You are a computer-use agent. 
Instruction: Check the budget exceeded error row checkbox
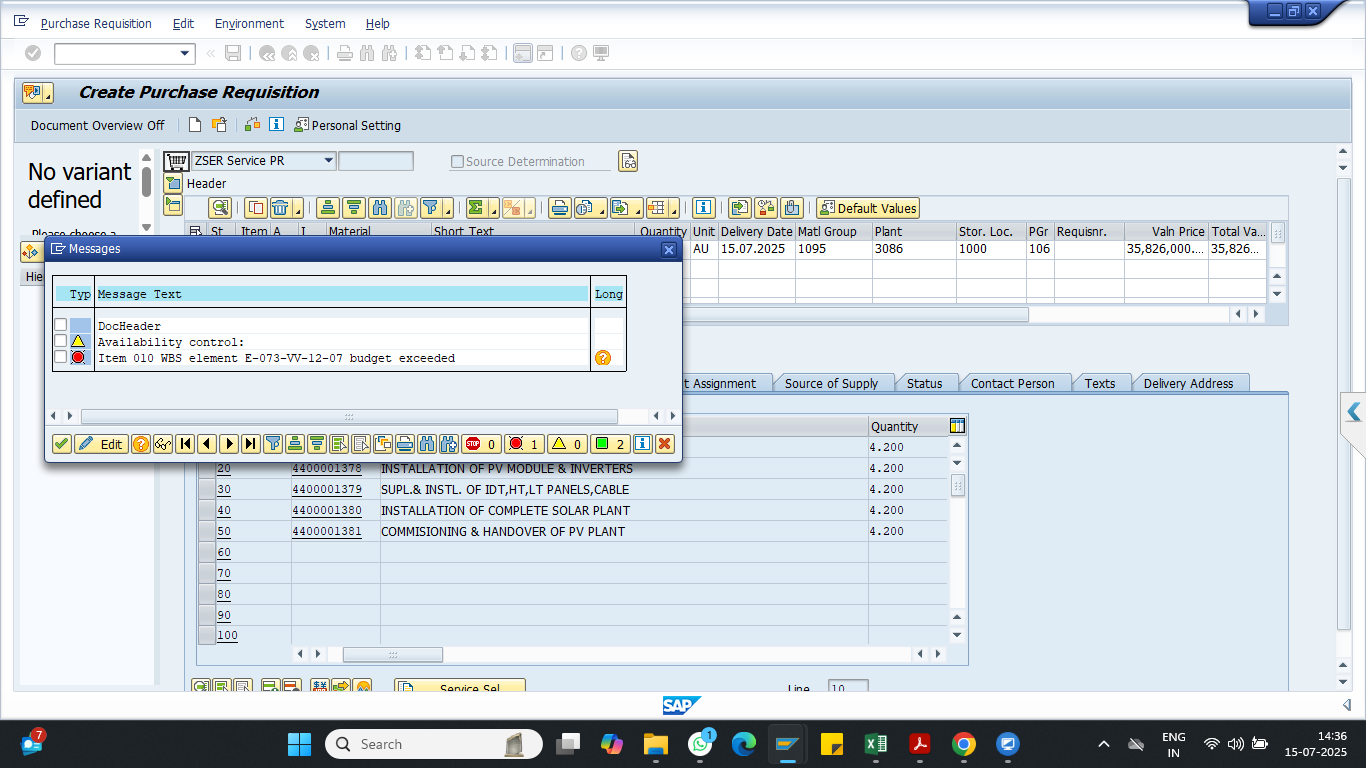pyautogui.click(x=61, y=358)
